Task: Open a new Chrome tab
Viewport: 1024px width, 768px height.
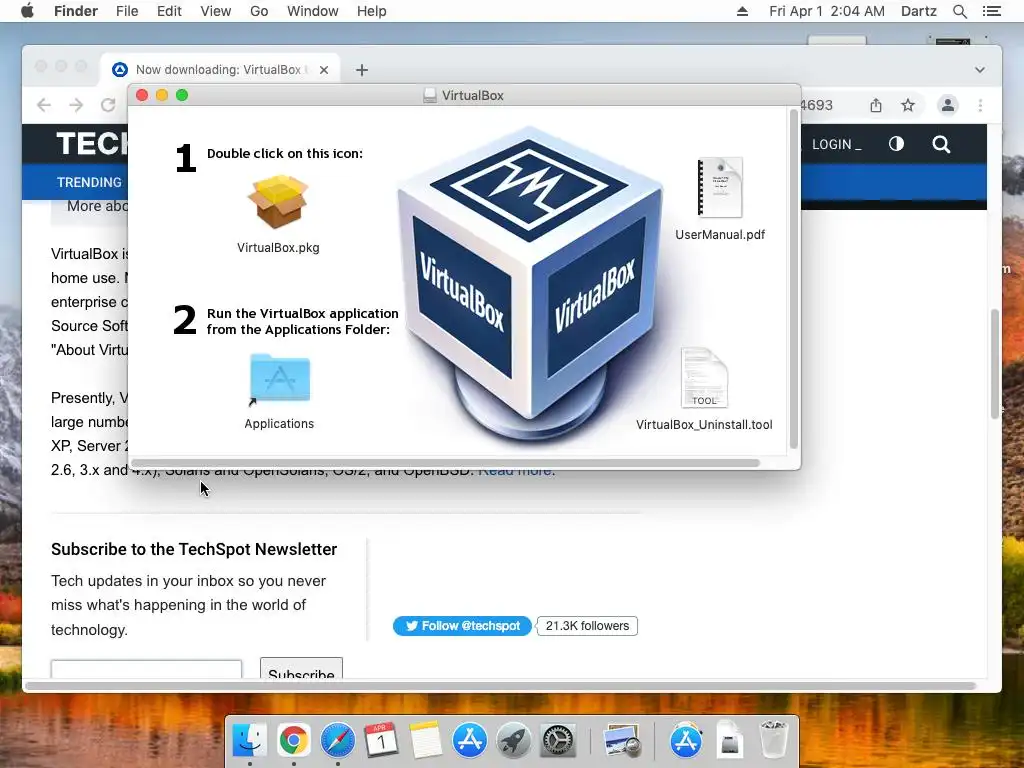Action: pos(362,70)
